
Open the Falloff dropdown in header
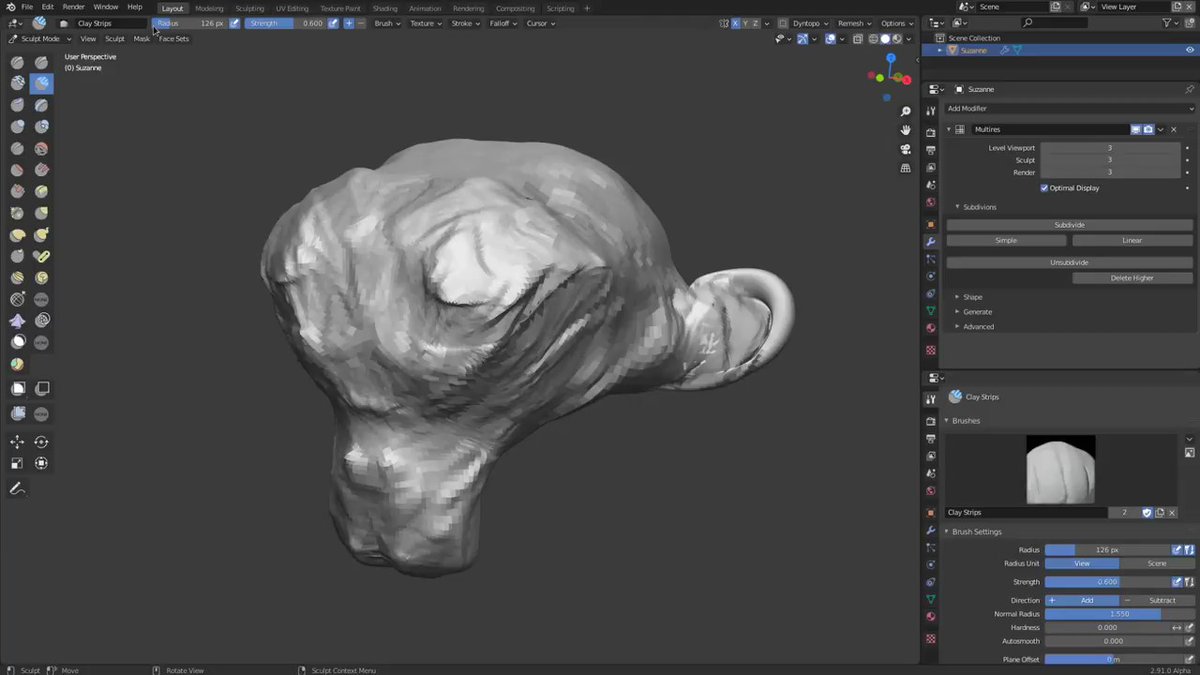point(503,23)
